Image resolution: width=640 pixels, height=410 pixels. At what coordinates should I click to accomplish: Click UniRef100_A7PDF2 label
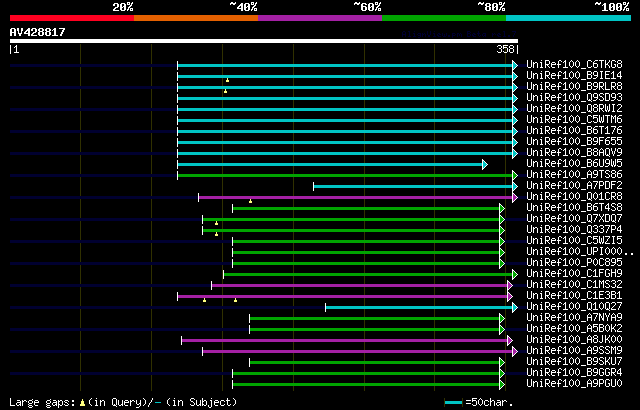pyautogui.click(x=574, y=186)
